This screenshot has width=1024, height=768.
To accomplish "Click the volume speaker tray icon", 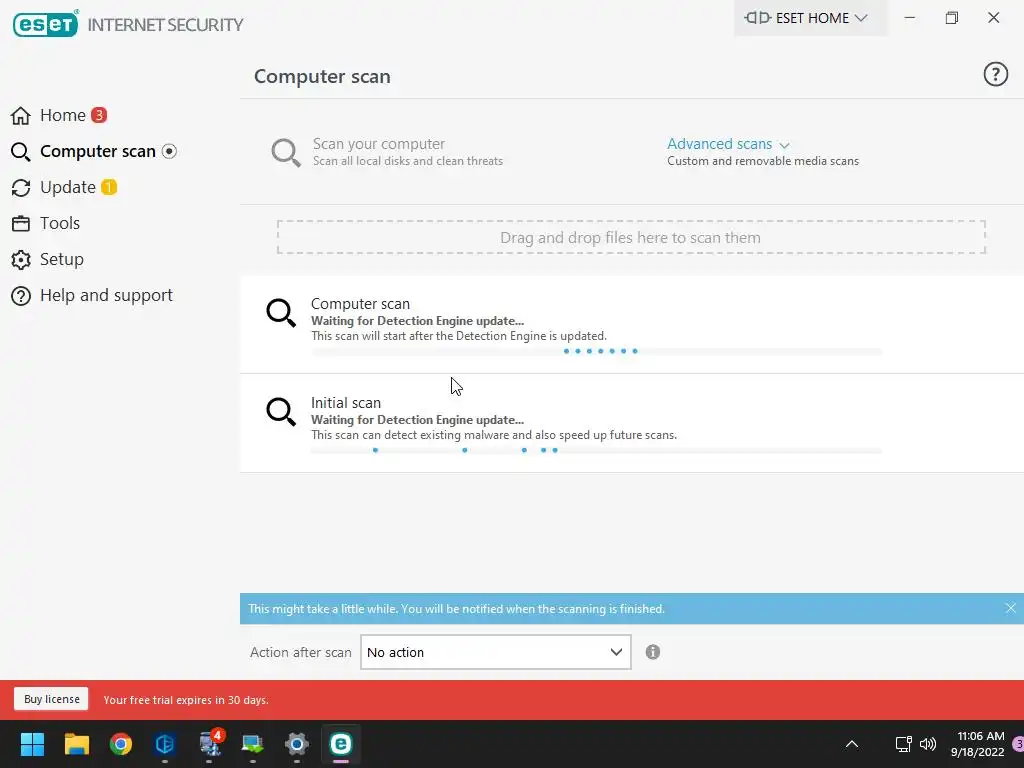I will [x=927, y=744].
